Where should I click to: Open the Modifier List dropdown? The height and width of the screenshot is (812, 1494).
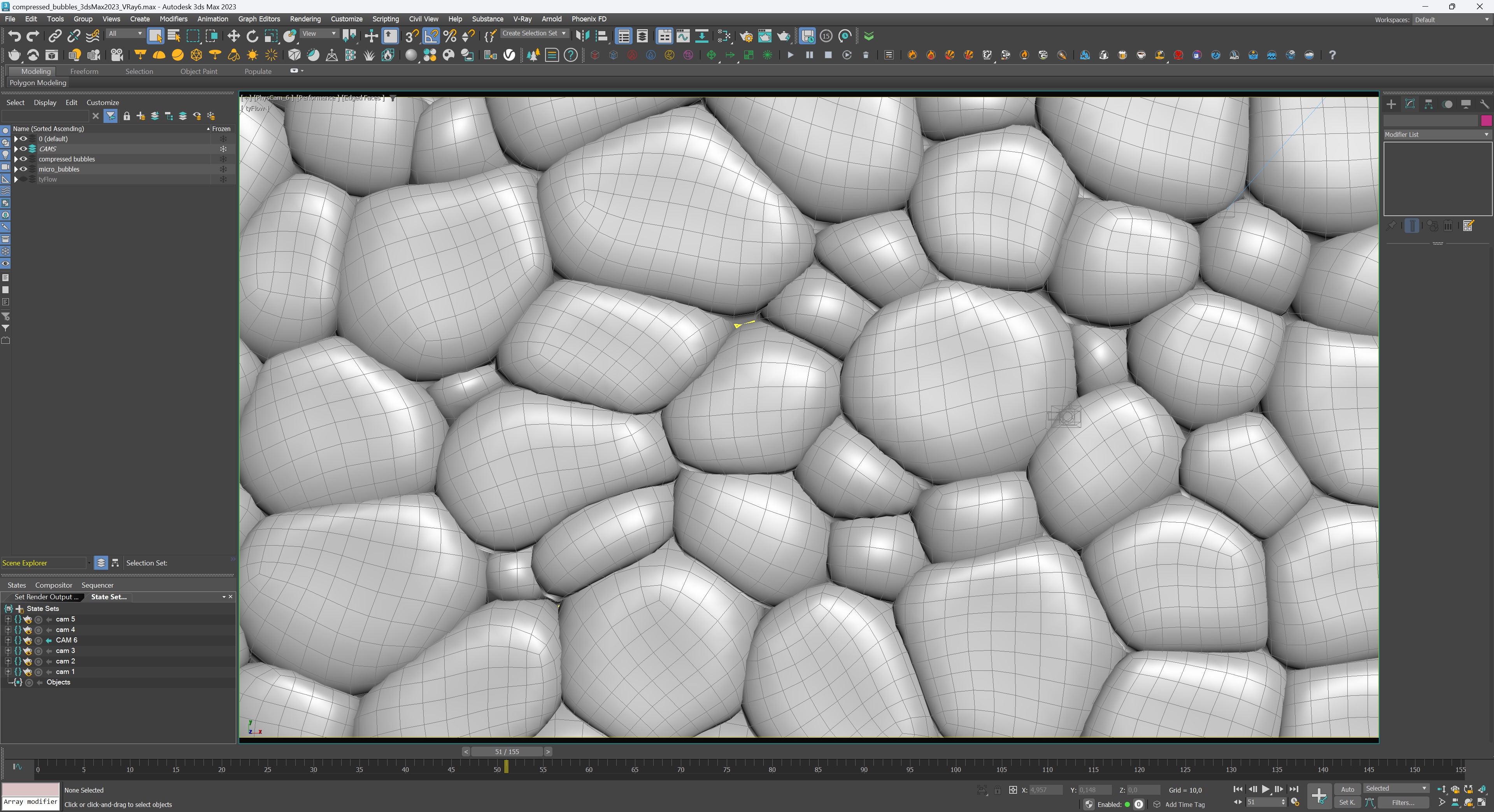tap(1437, 135)
